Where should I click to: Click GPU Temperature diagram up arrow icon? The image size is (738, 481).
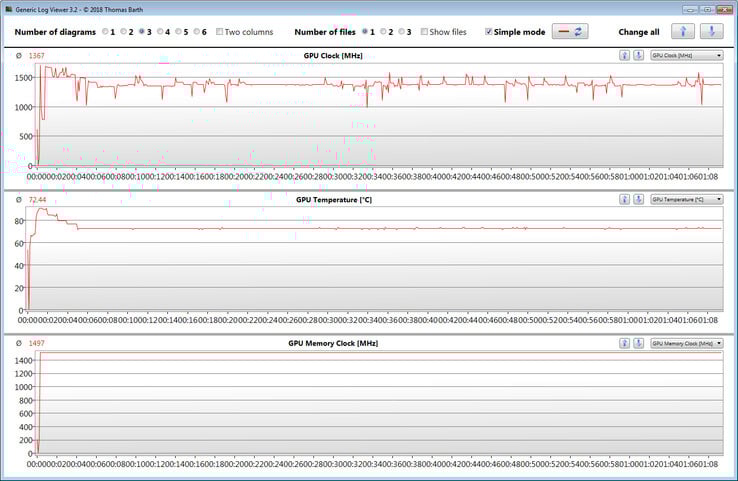(625, 200)
